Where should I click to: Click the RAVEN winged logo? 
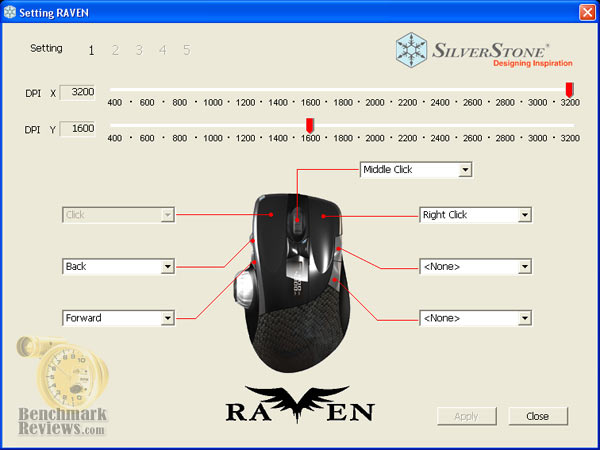click(x=300, y=405)
